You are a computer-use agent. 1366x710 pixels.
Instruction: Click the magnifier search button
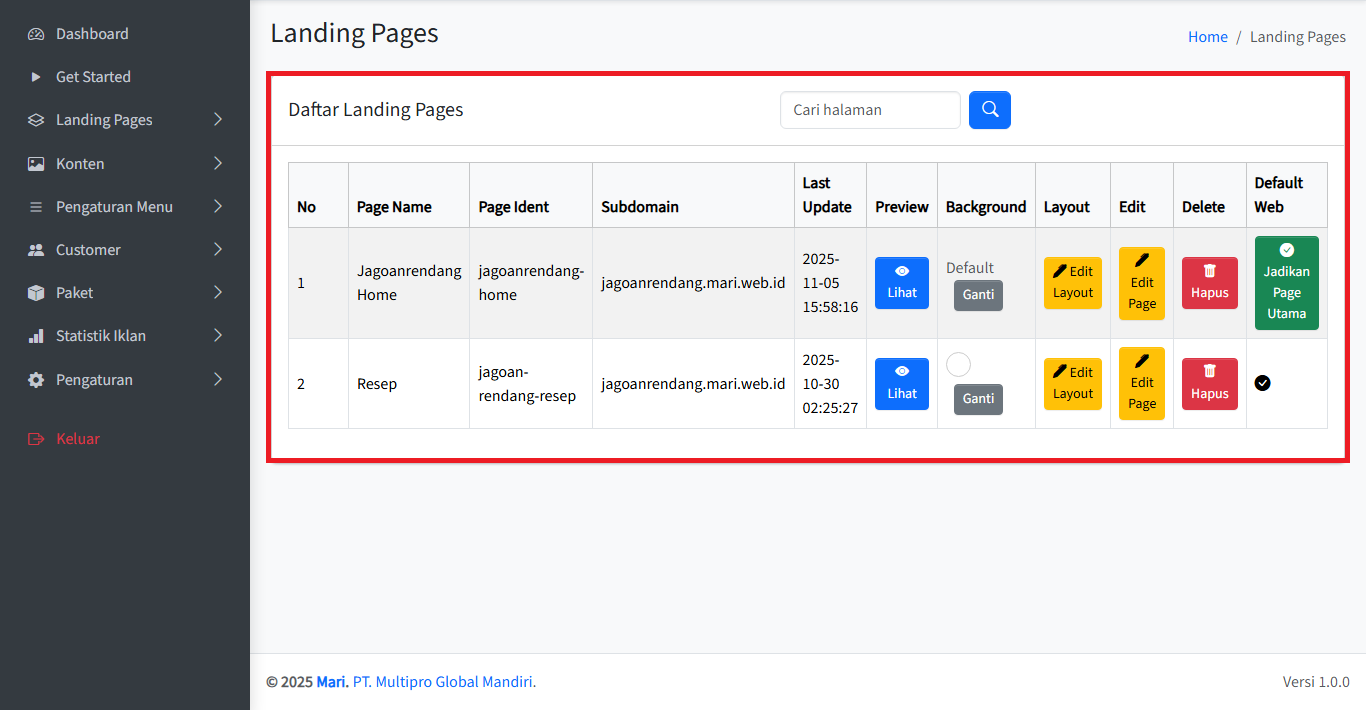point(989,110)
